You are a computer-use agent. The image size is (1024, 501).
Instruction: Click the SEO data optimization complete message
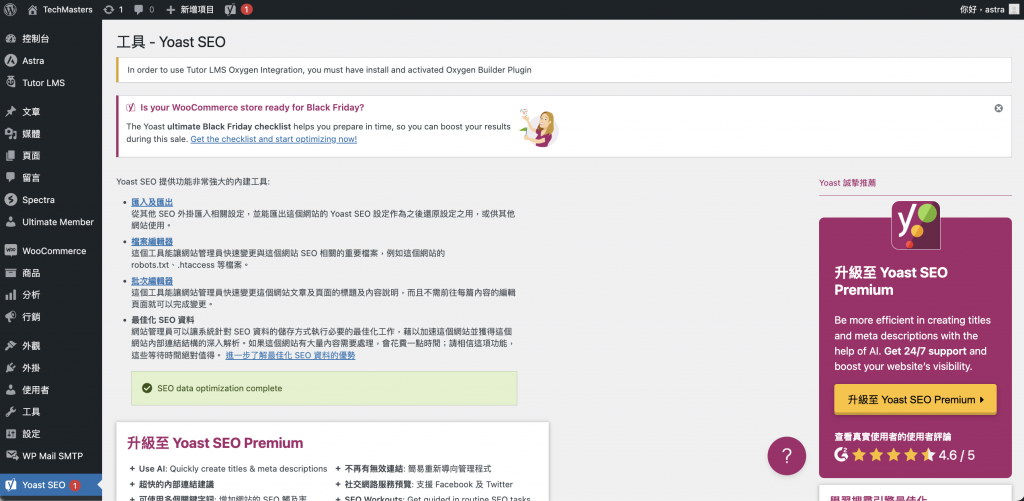coord(325,388)
